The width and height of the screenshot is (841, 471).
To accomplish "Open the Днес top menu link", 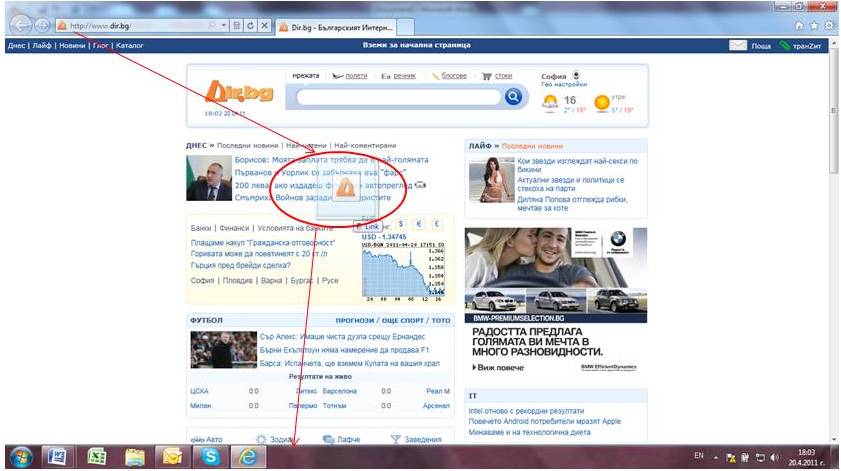I will tap(16, 46).
